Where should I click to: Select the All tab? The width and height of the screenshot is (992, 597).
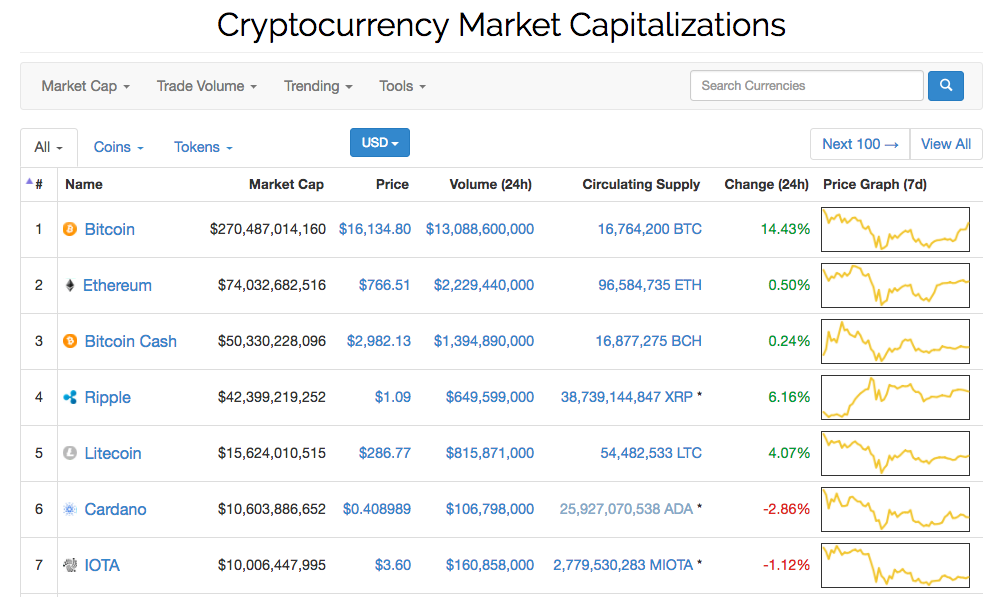[49, 147]
